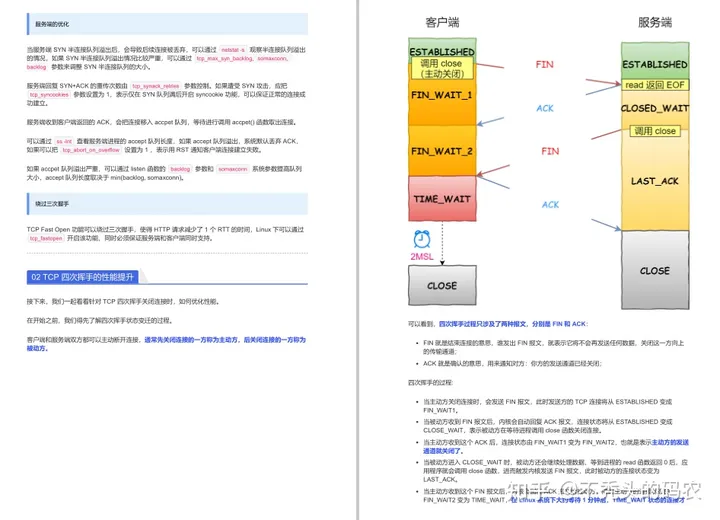Screen dimensions: 720x520
Task: Click the 绕过三次握手 section header
Action: tap(167, 203)
